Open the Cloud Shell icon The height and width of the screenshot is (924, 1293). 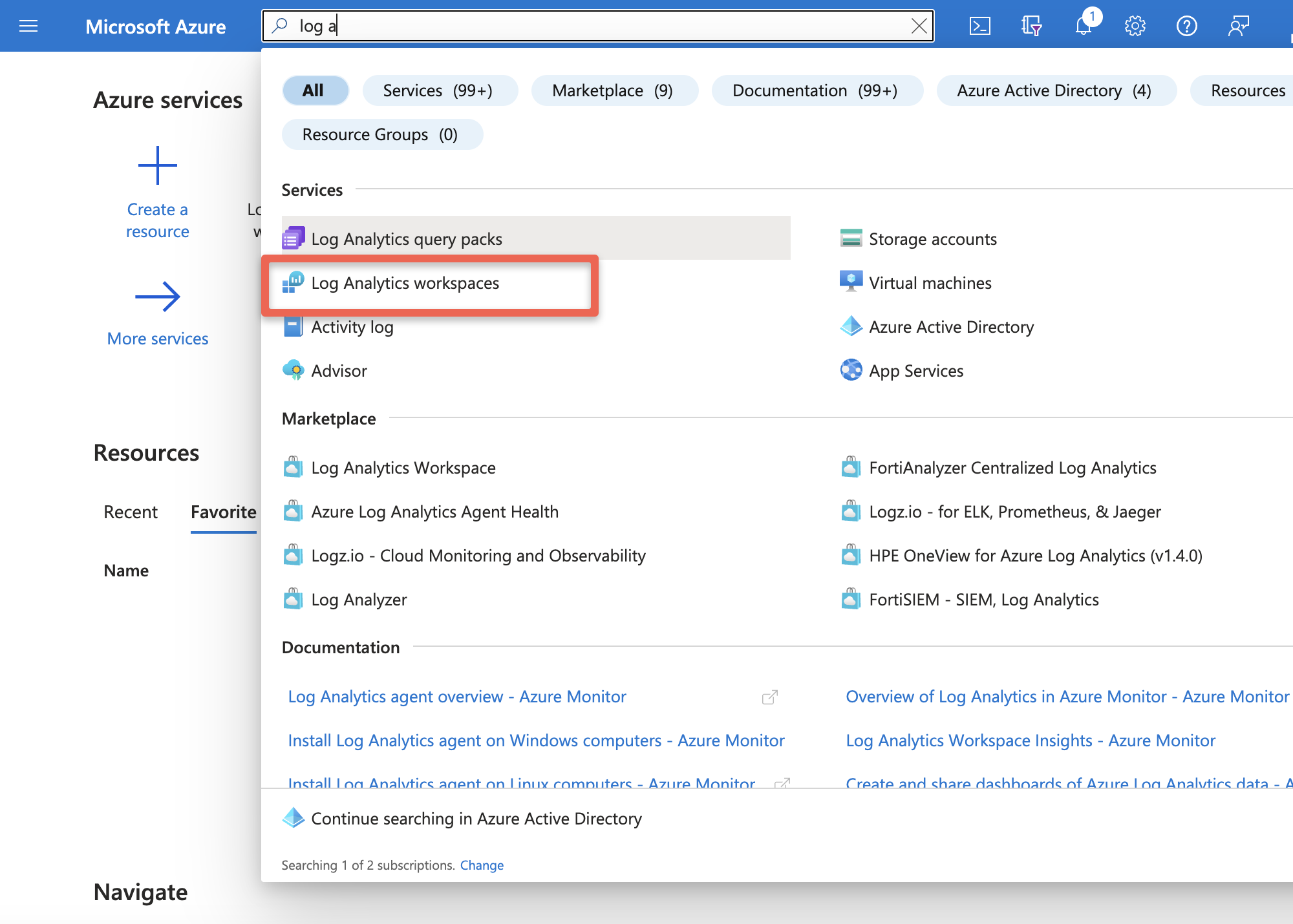[x=980, y=26]
